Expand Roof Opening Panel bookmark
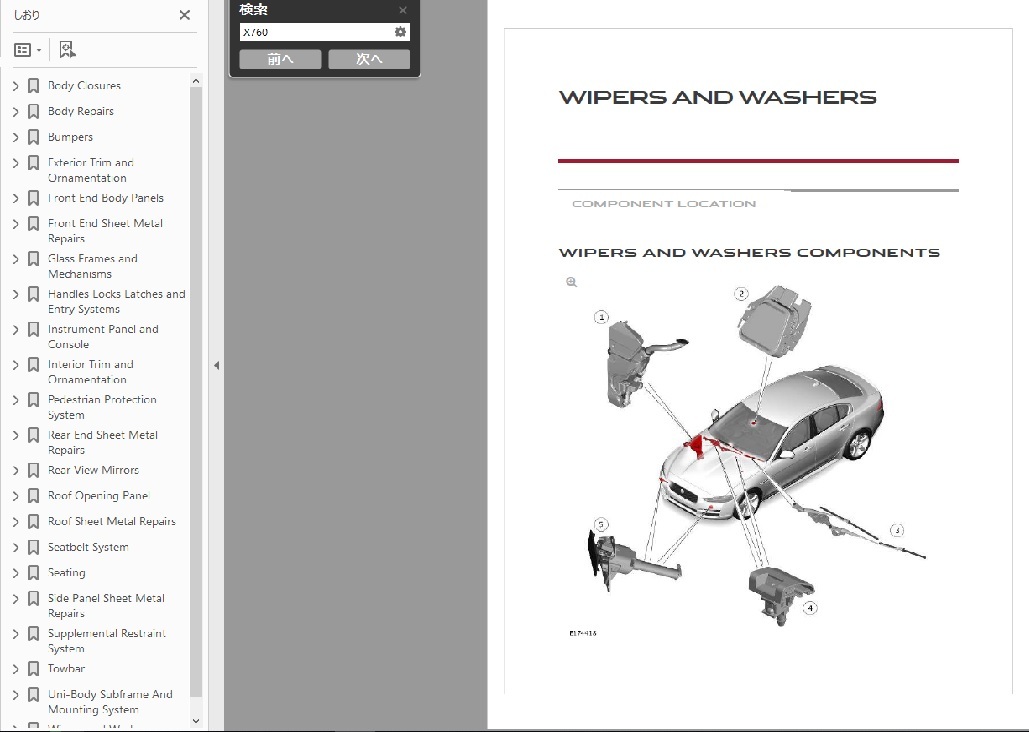The width and height of the screenshot is (1029, 732). coord(16,496)
